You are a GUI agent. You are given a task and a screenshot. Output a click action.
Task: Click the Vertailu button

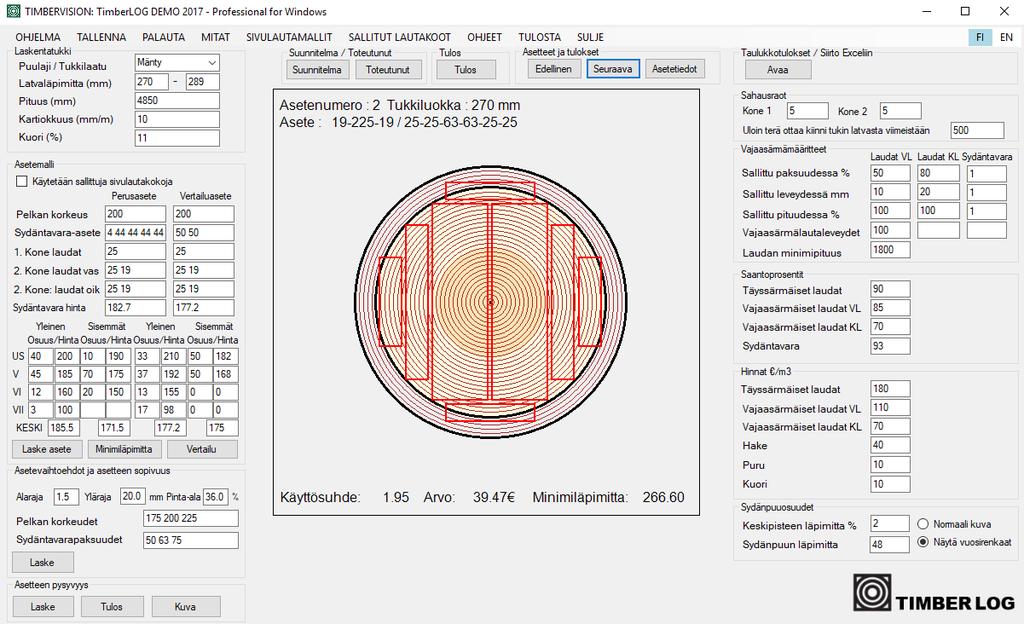[202, 449]
